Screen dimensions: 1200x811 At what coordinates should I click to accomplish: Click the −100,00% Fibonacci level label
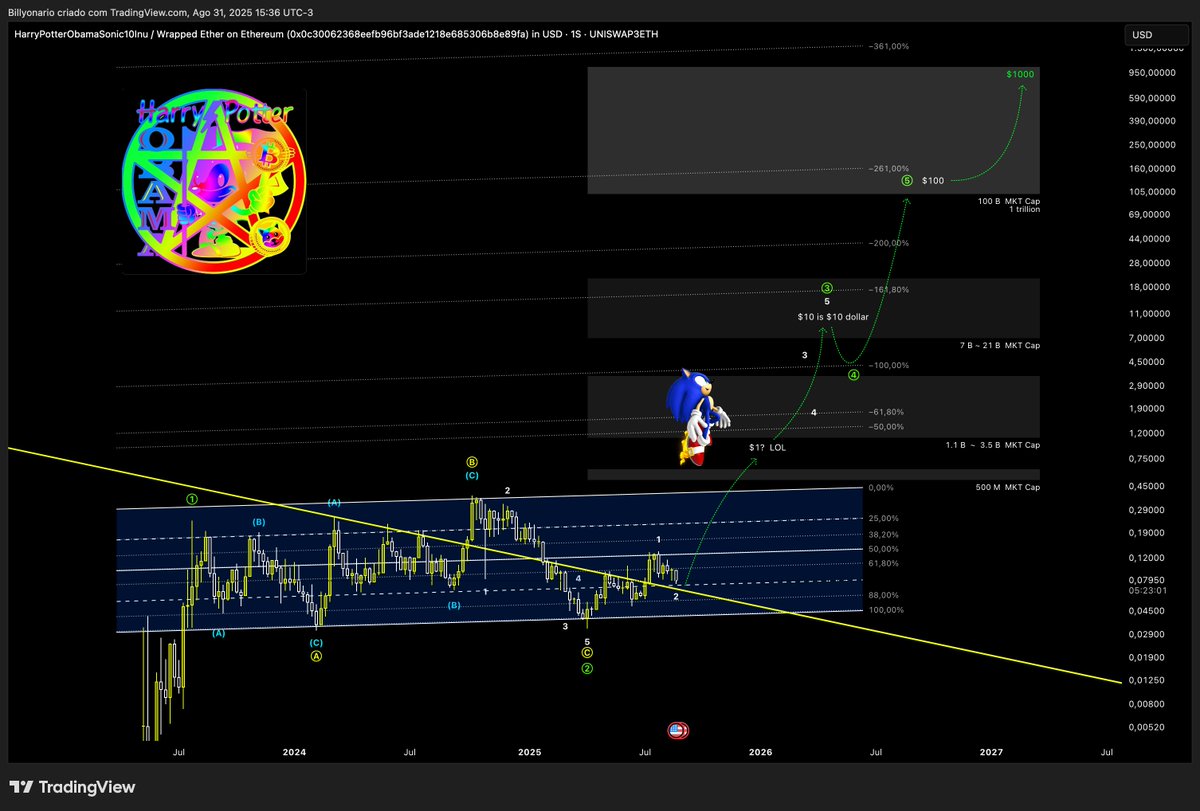(889, 366)
